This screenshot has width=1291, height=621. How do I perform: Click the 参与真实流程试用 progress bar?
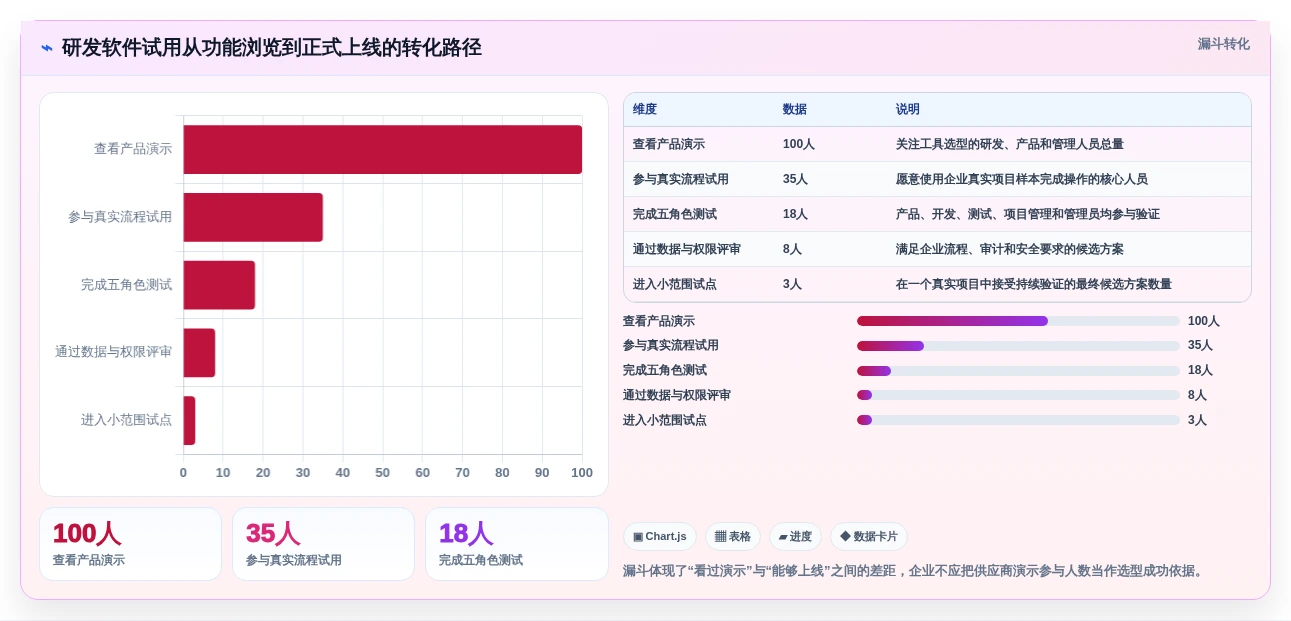click(x=1018, y=346)
